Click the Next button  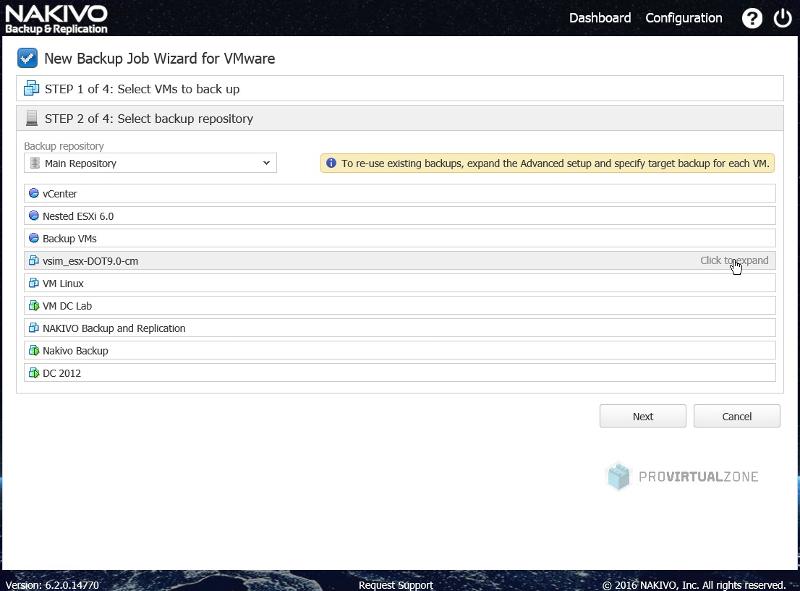[x=643, y=416]
